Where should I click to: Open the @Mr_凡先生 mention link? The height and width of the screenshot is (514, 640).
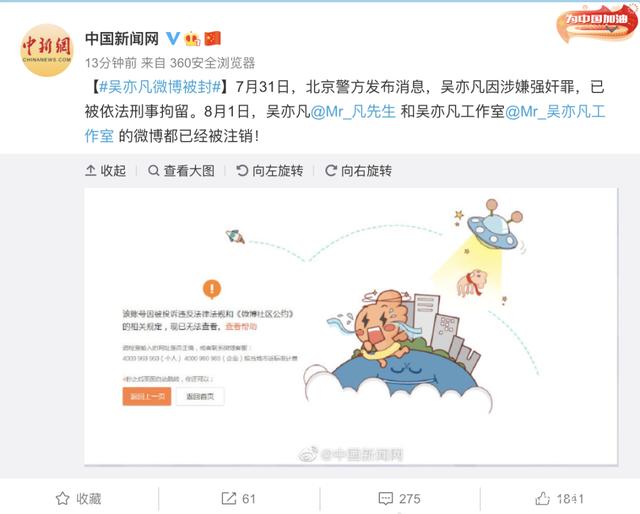(x=353, y=111)
